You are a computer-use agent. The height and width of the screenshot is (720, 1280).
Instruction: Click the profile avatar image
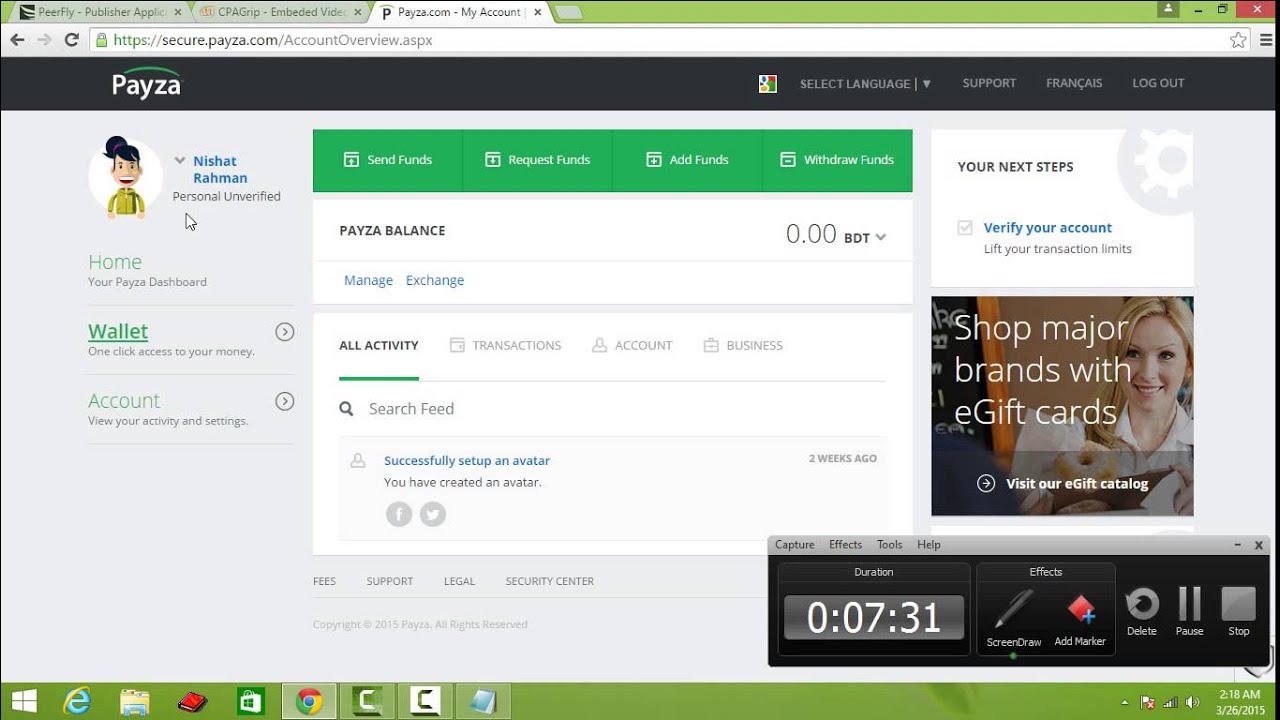pos(126,177)
